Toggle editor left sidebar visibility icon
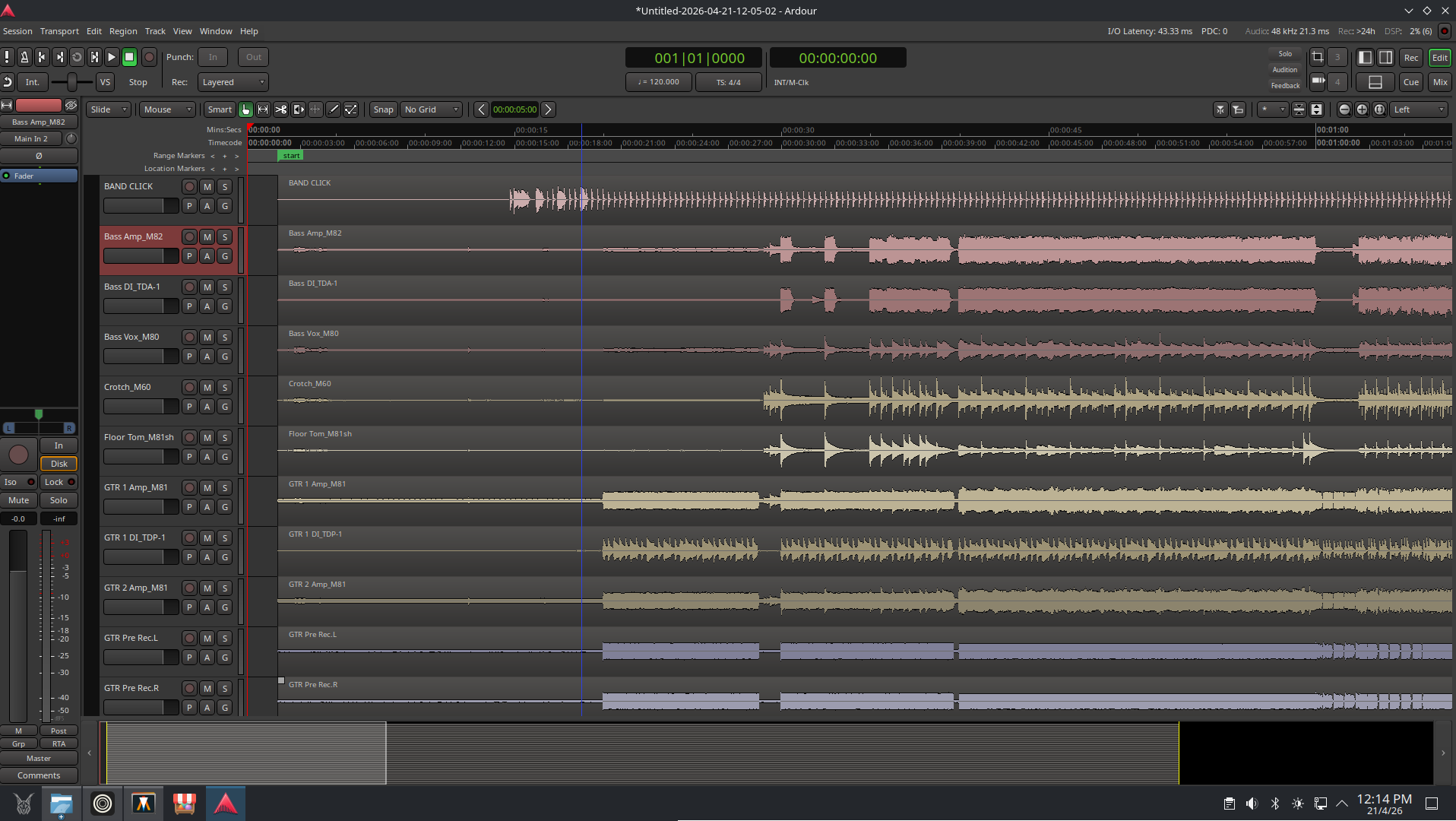1456x821 pixels. (1366, 58)
